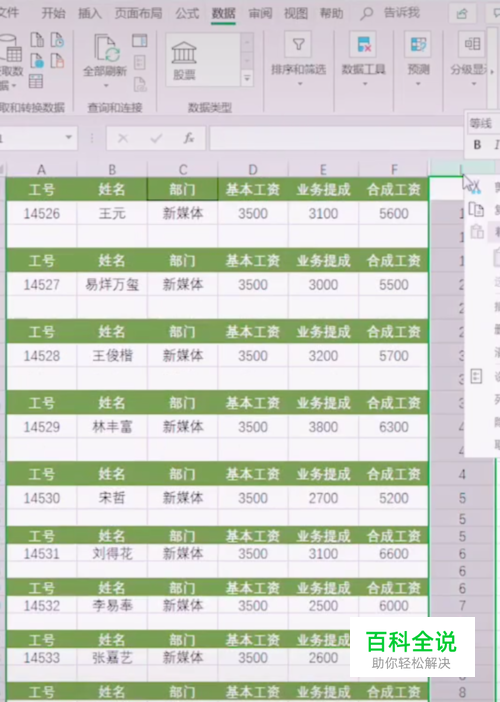Viewport: 500px width, 702px height.
Task: Select column A header
Action: pos(41,170)
